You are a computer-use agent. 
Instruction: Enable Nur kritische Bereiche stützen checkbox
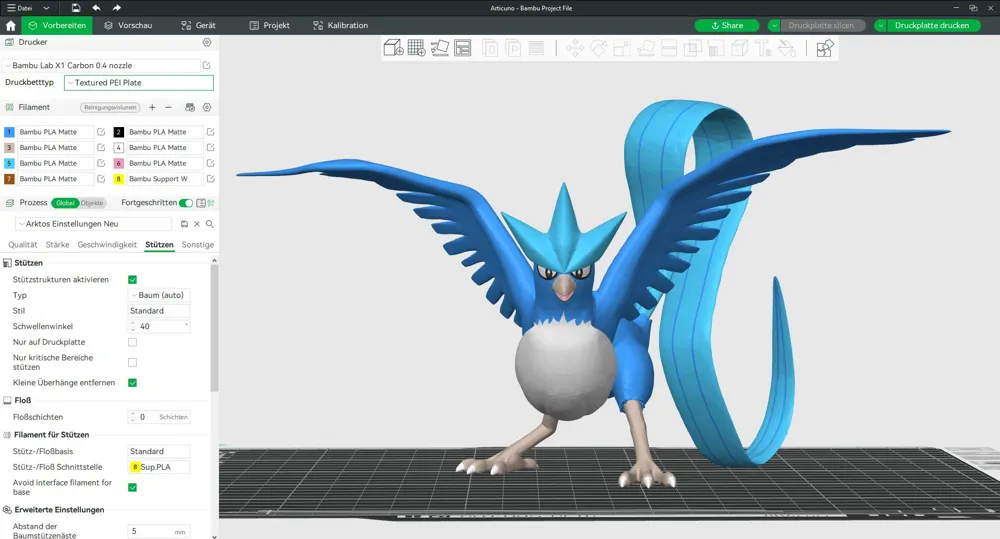pos(133,362)
